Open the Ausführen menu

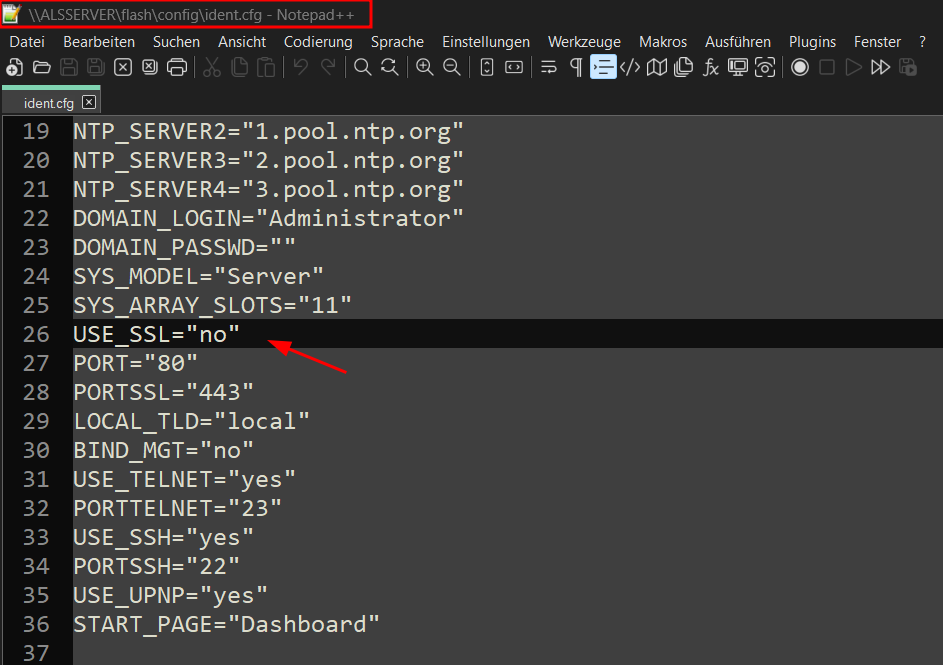click(738, 42)
